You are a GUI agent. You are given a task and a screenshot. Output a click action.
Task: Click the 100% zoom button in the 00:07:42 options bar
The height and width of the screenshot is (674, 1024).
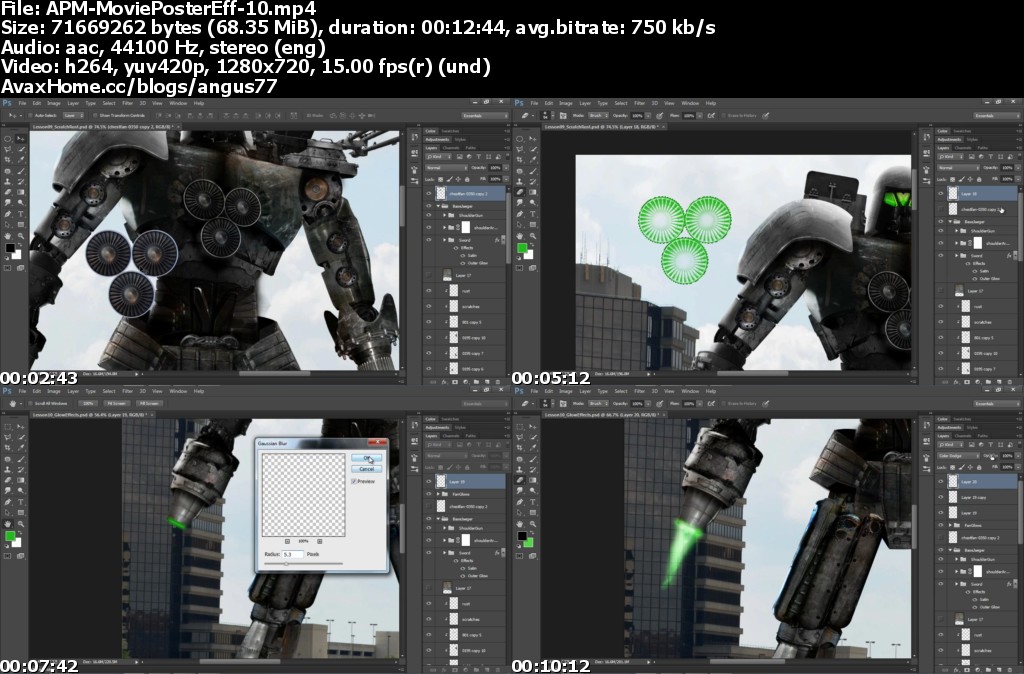[x=88, y=404]
